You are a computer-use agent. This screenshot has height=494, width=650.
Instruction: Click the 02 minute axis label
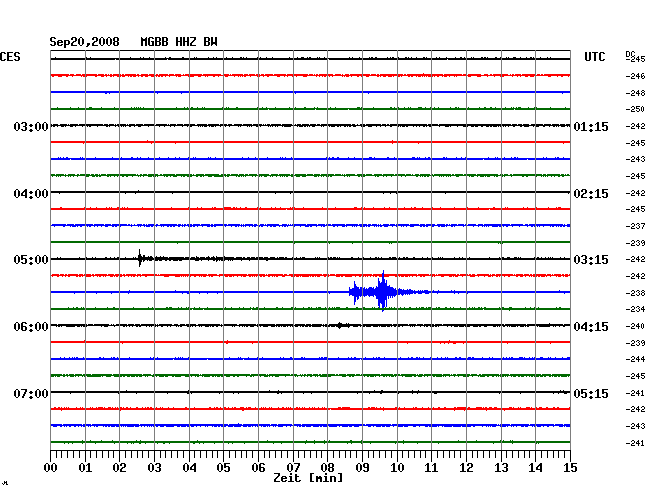click(x=119, y=468)
